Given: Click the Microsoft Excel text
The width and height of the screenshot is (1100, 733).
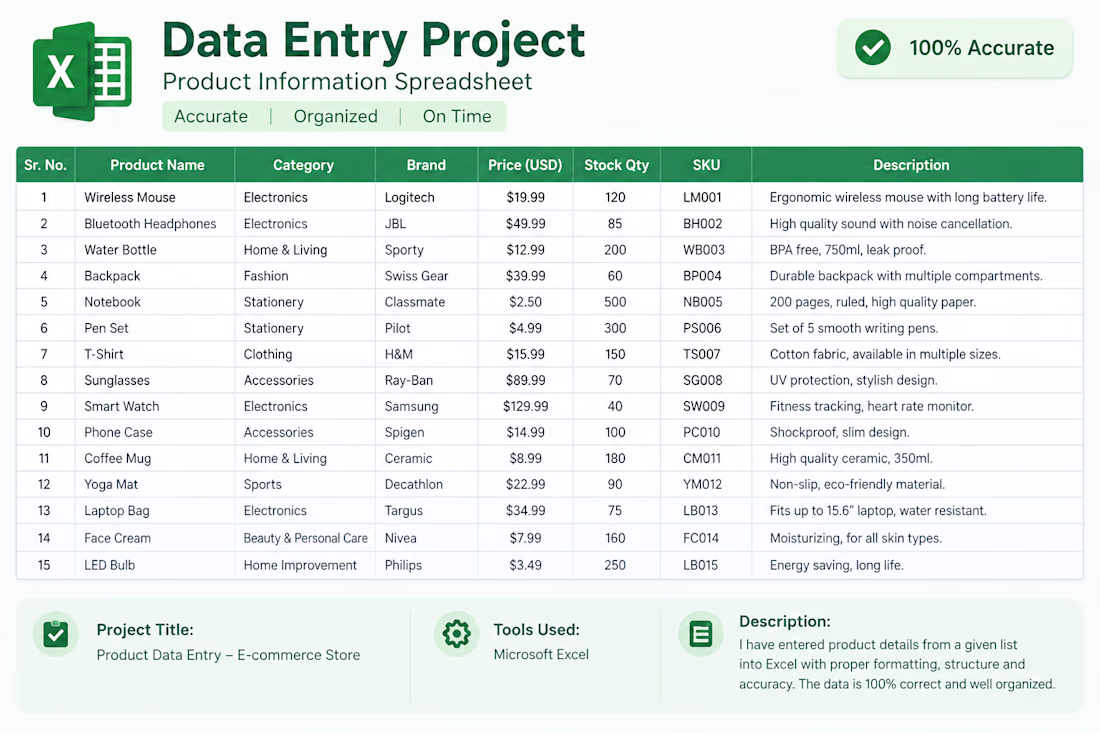Looking at the screenshot, I should pyautogui.click(x=541, y=654).
